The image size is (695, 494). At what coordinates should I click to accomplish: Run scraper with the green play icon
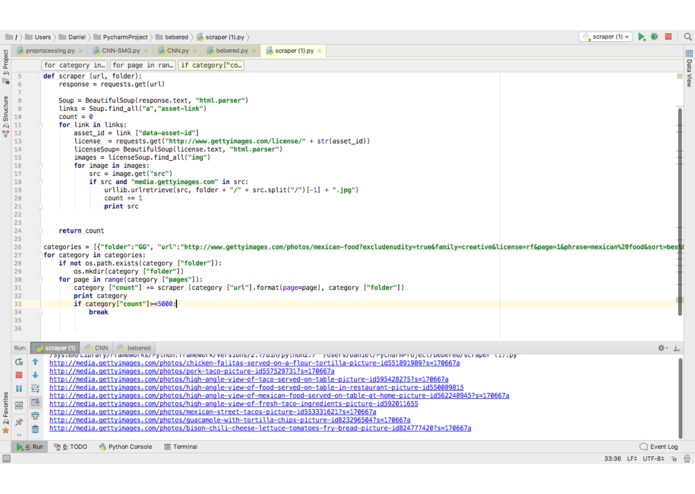[x=641, y=37]
